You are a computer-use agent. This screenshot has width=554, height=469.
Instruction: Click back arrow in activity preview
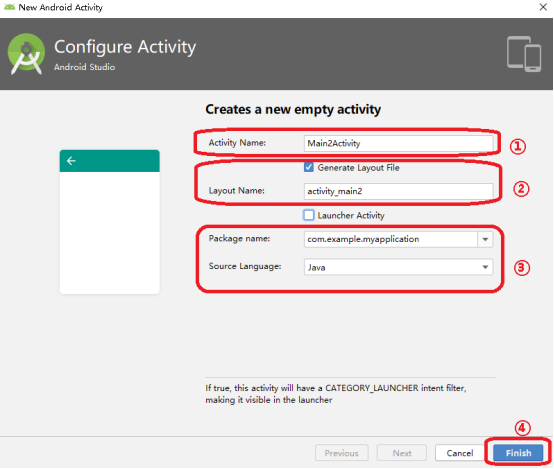click(71, 161)
